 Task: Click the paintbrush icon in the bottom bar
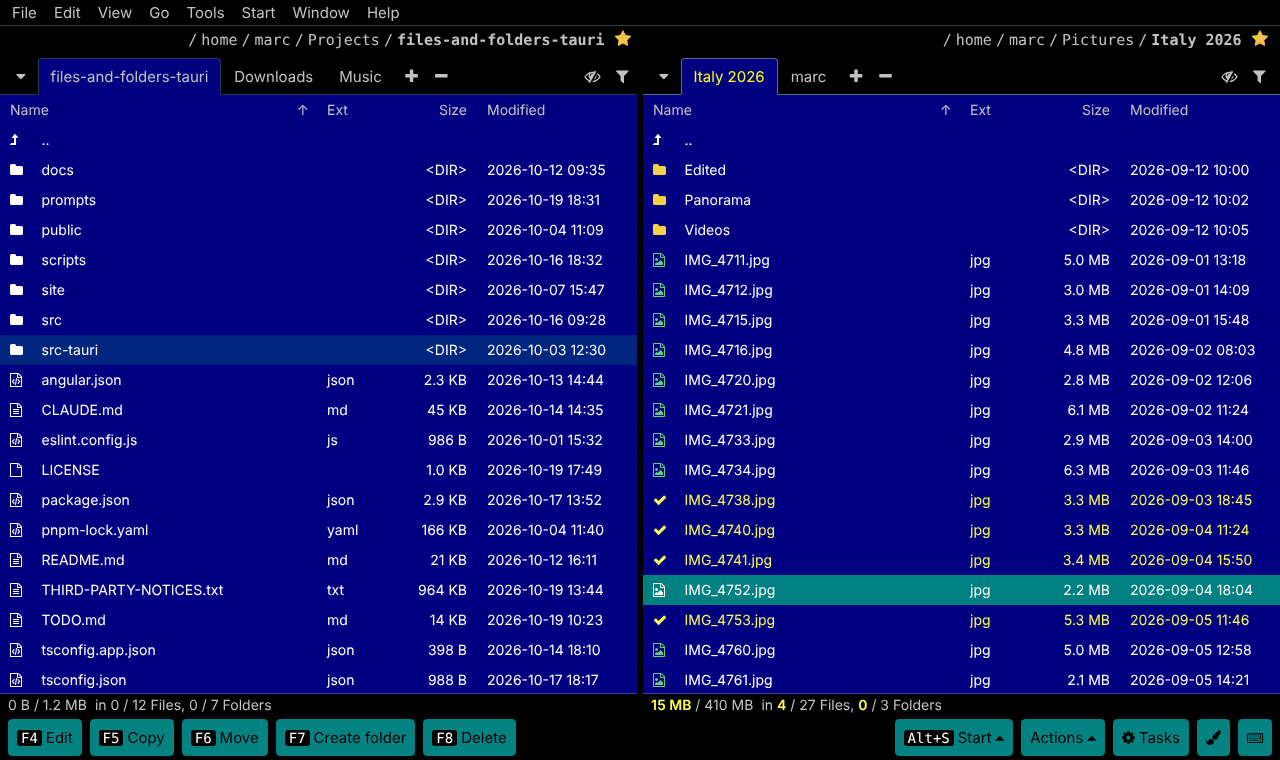(1213, 738)
